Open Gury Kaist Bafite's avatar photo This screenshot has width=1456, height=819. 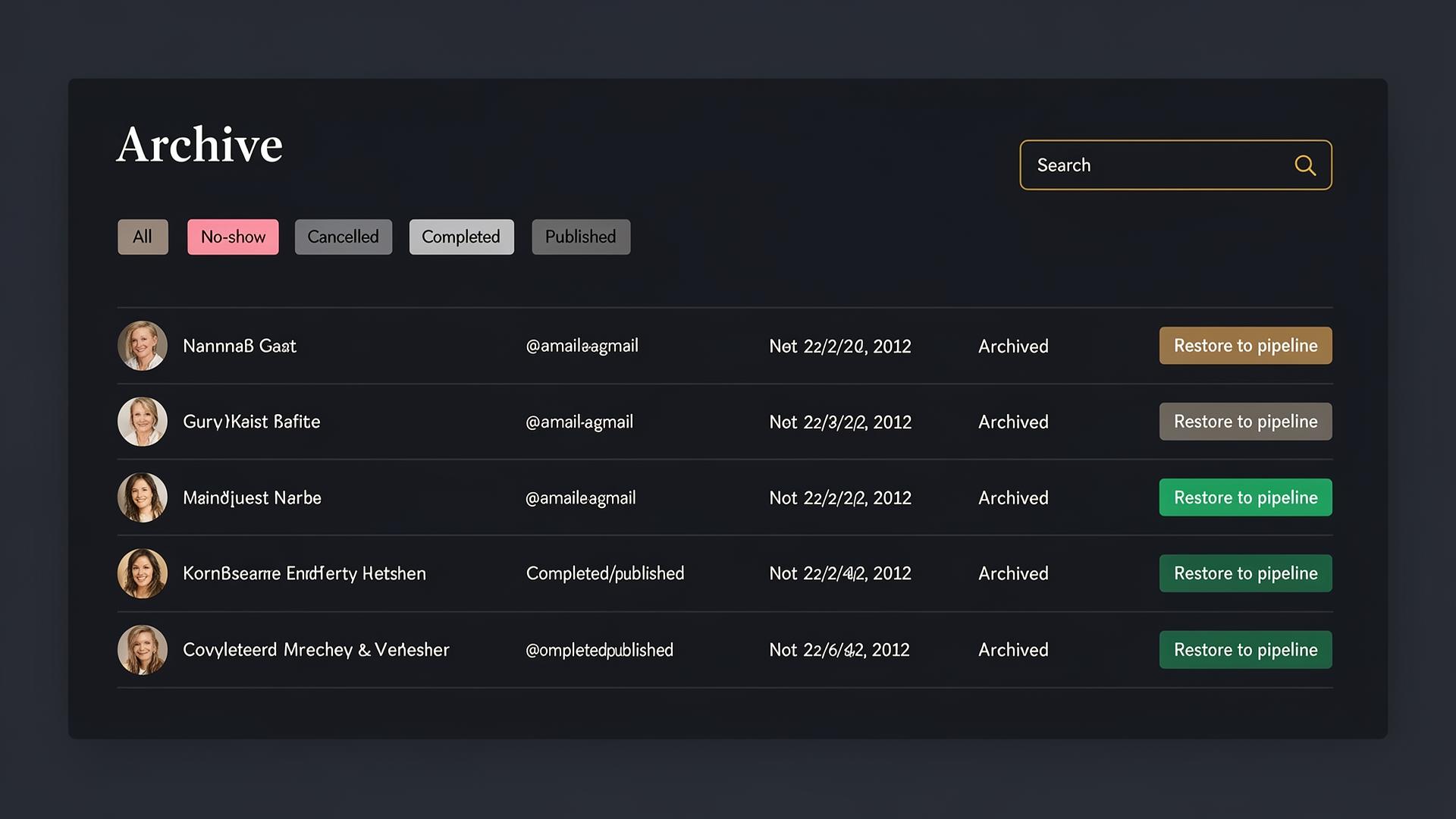tap(143, 422)
